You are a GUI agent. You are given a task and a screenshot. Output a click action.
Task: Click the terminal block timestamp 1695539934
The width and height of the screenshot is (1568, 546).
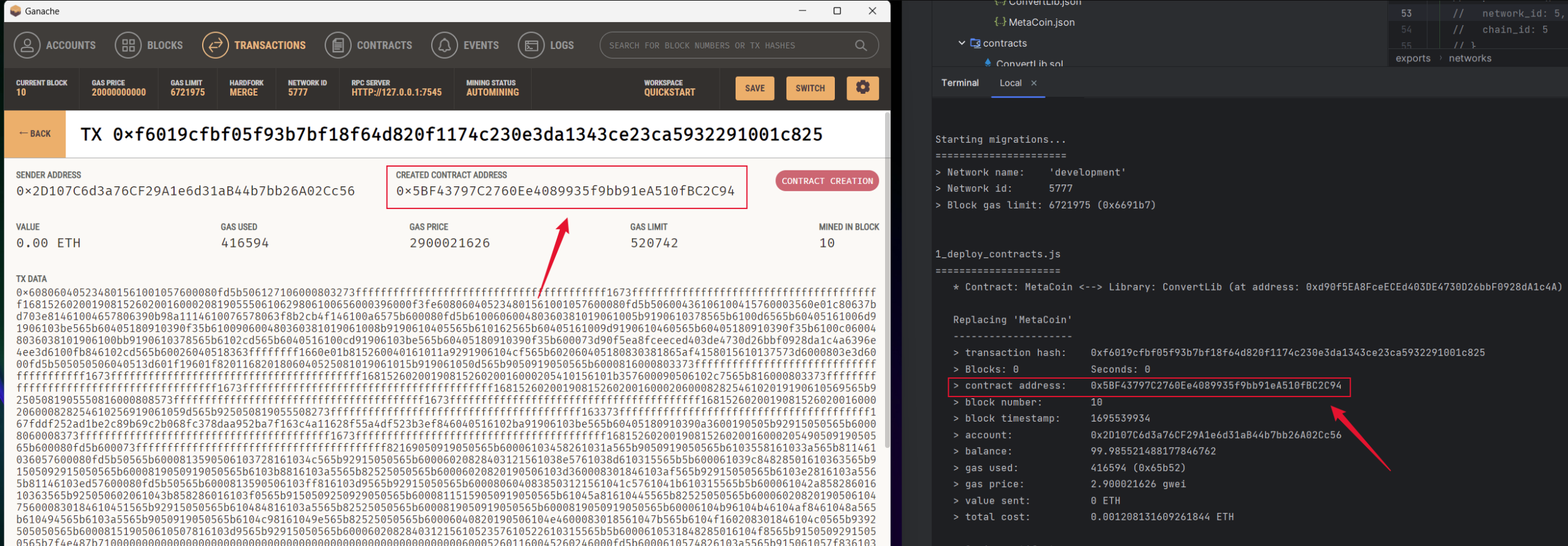(1120, 419)
